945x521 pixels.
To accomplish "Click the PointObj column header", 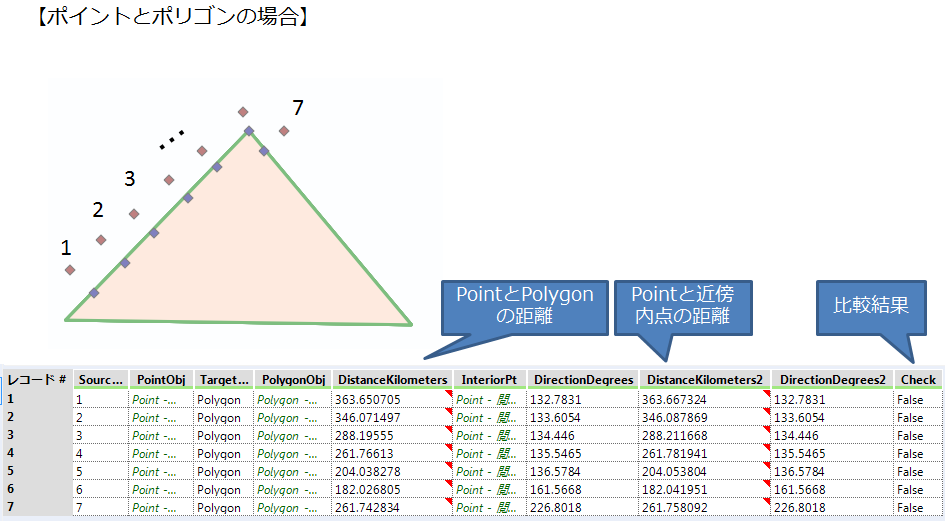I will 161,380.
